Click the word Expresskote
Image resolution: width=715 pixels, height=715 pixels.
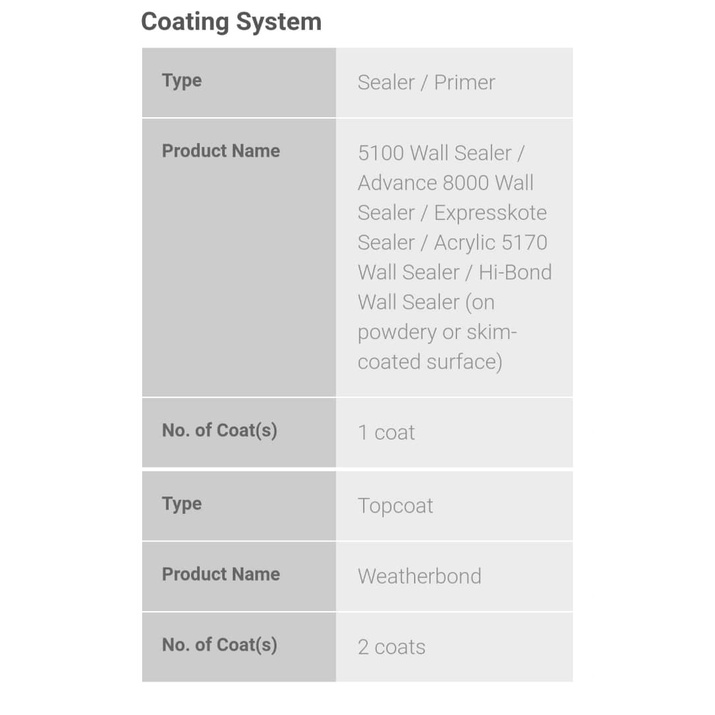coord(490,213)
